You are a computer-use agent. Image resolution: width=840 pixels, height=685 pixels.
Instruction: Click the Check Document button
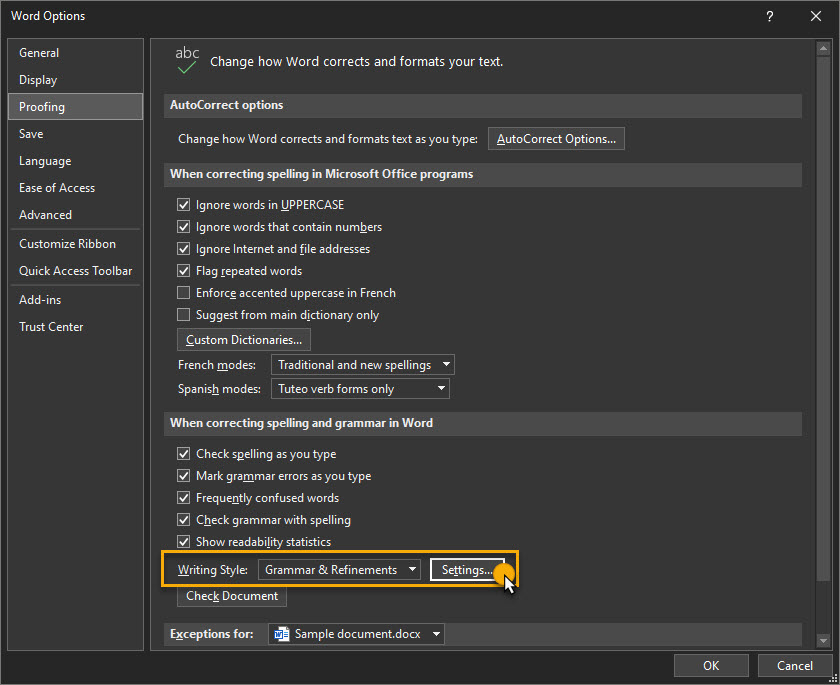232,596
